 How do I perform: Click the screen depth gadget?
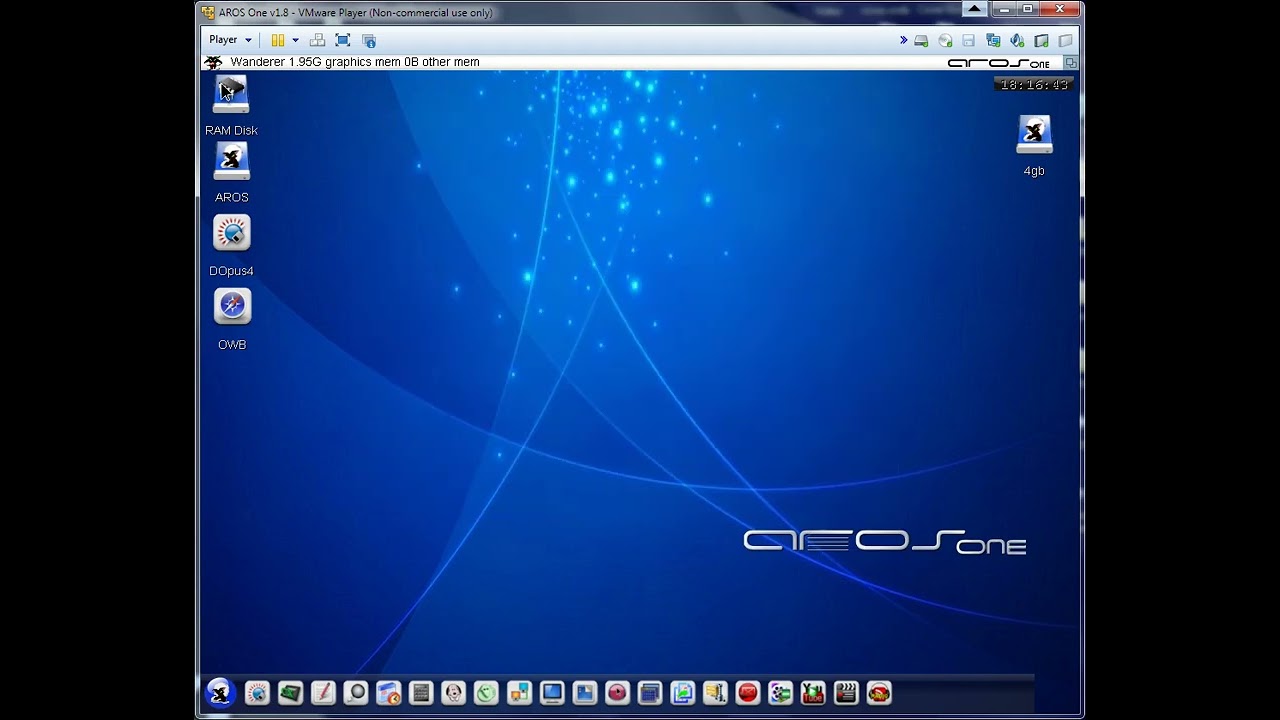tap(1071, 62)
